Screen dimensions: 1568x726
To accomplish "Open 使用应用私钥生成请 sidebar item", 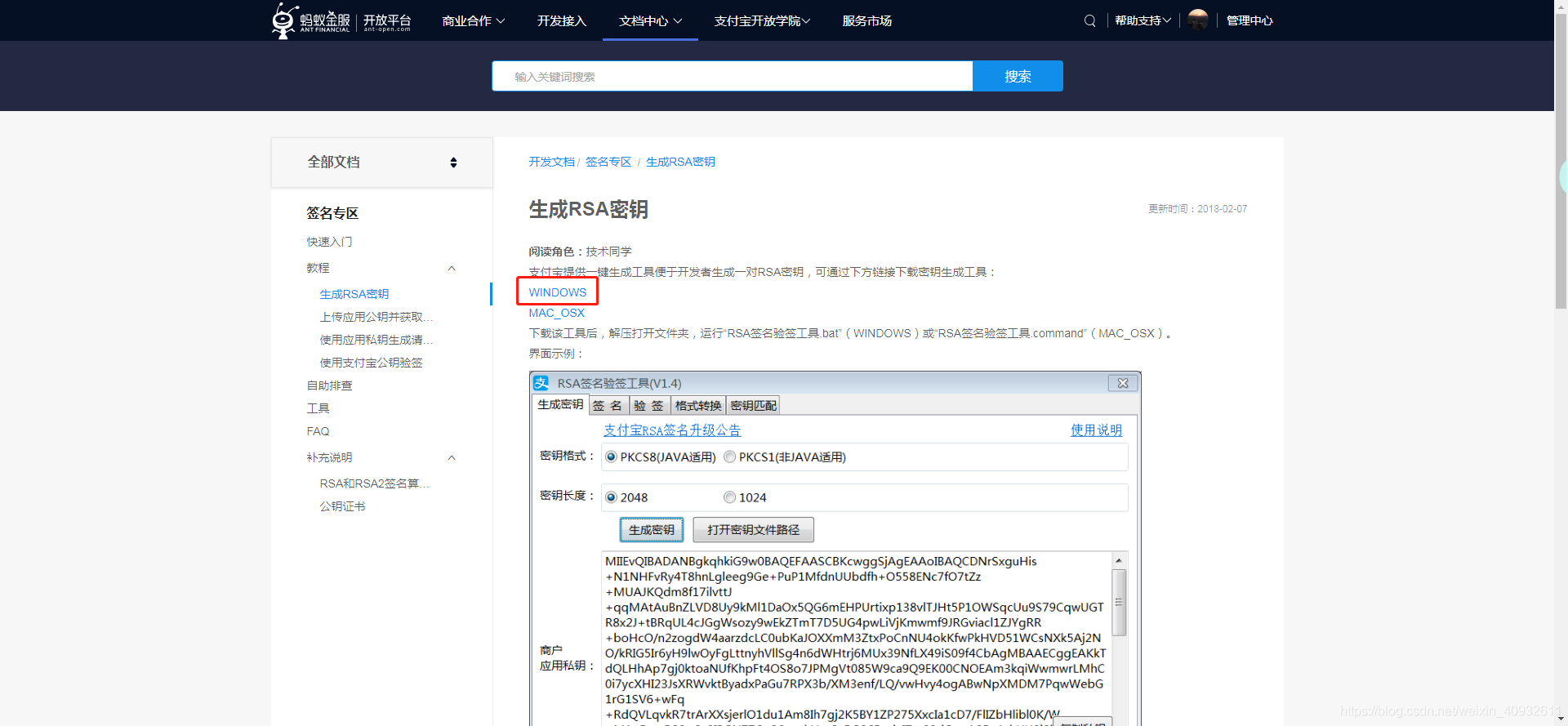I will click(x=376, y=340).
